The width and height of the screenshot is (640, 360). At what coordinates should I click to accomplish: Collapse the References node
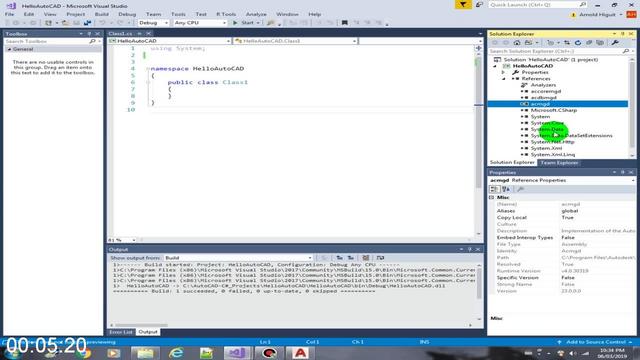(503, 79)
